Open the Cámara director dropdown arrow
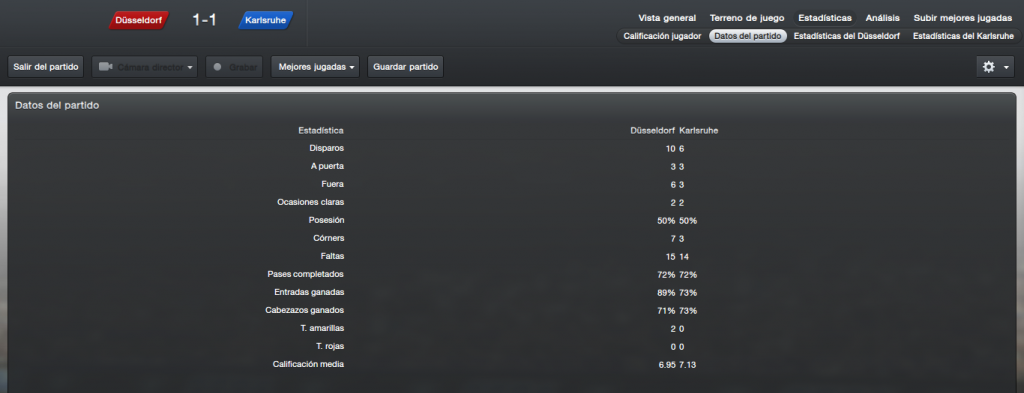The width and height of the screenshot is (1024, 393). pos(190,67)
